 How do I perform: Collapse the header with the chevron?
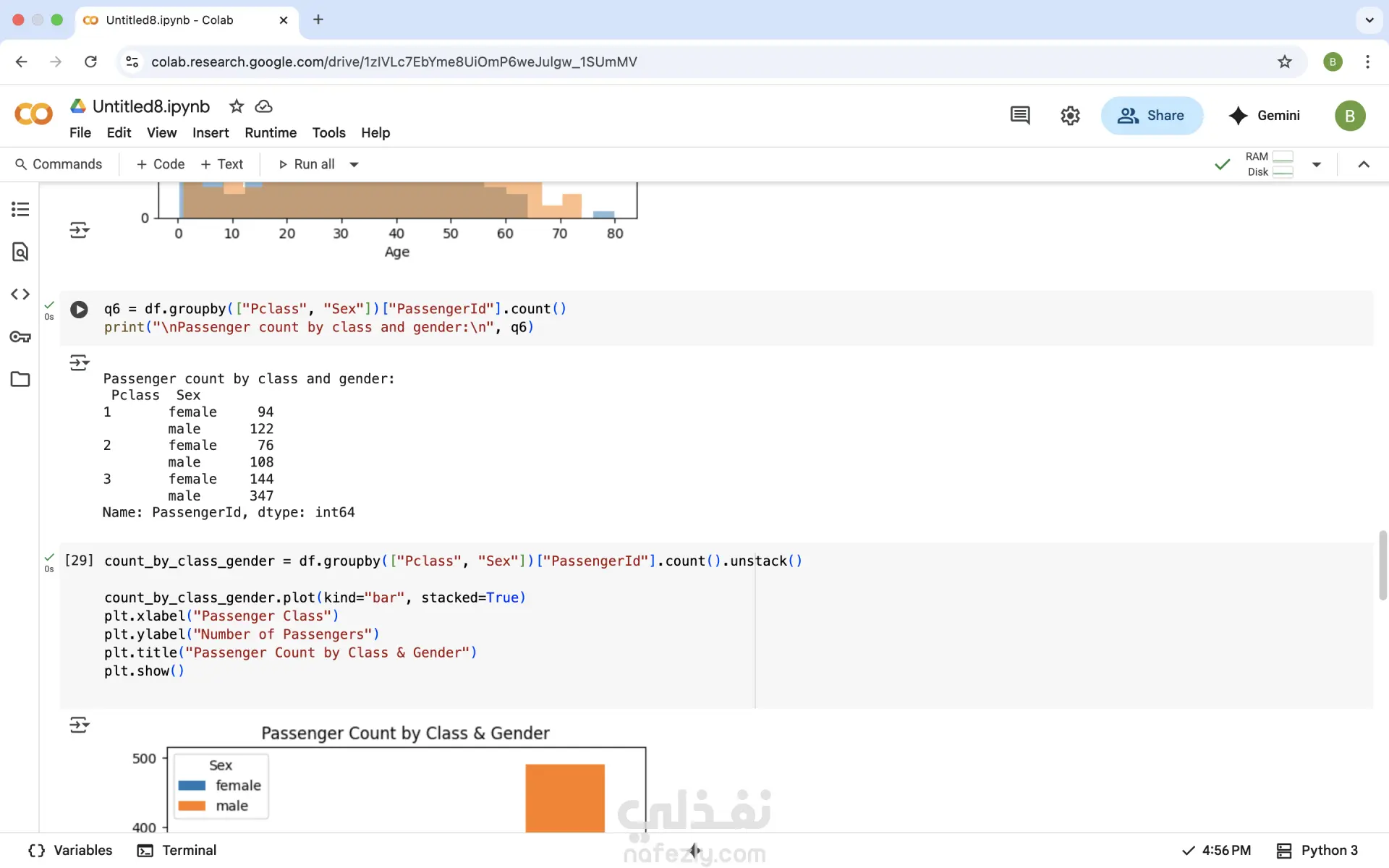[x=1364, y=165]
